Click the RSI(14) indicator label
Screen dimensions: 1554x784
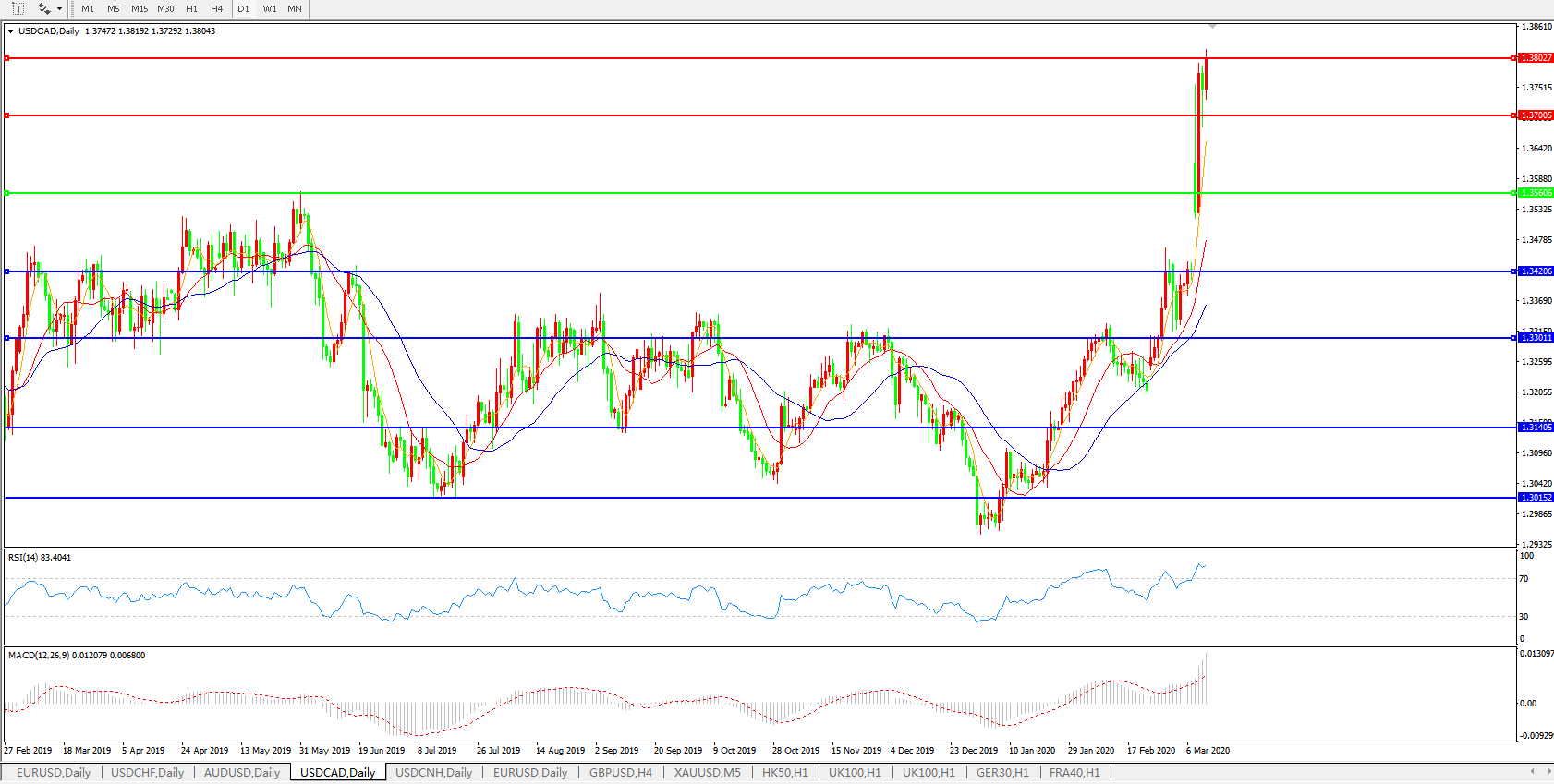click(39, 558)
